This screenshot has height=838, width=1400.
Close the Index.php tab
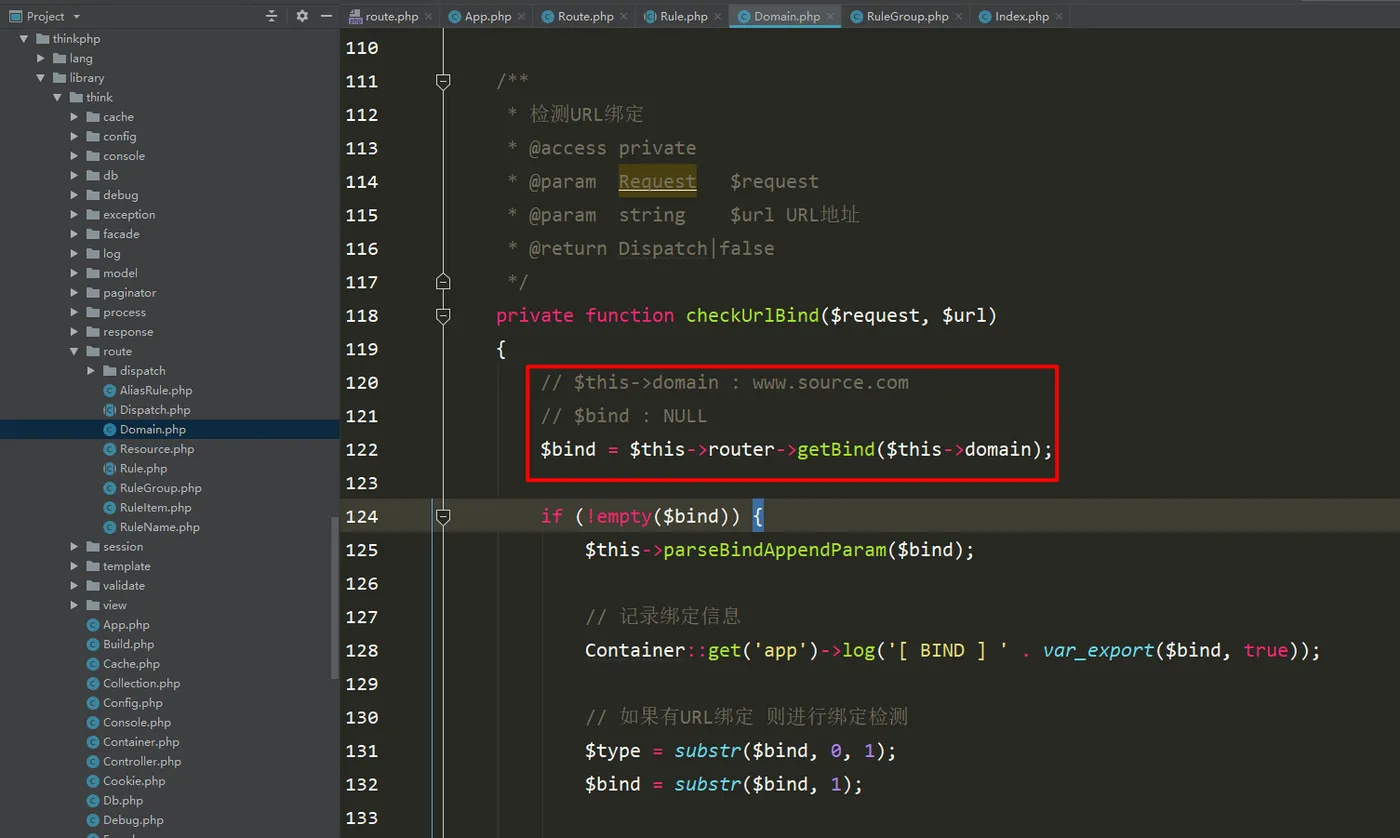coord(1059,16)
